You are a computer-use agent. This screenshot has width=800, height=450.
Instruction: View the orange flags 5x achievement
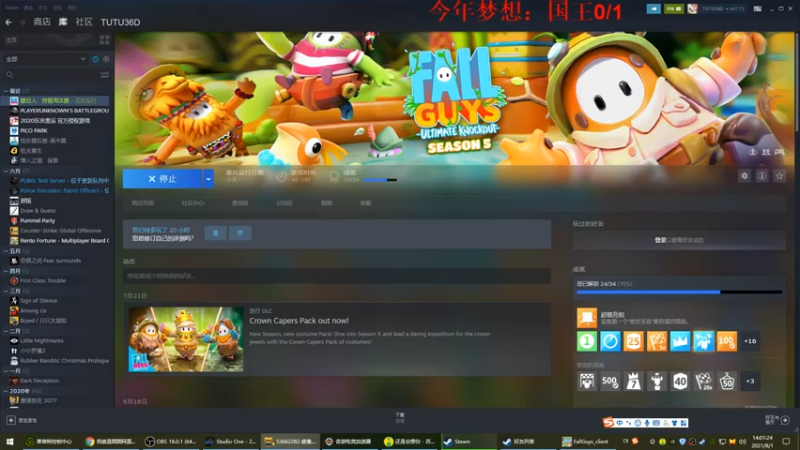tap(657, 341)
